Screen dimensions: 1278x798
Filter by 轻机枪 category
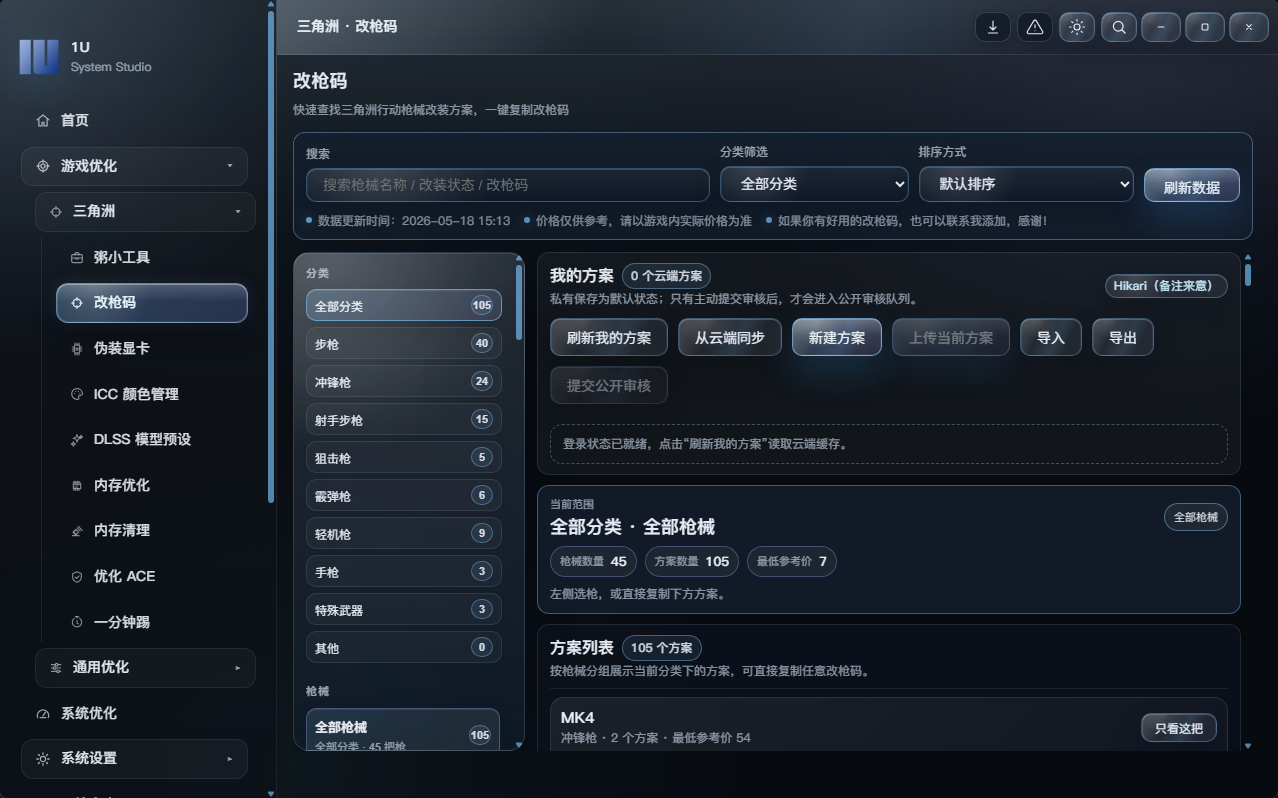click(404, 534)
